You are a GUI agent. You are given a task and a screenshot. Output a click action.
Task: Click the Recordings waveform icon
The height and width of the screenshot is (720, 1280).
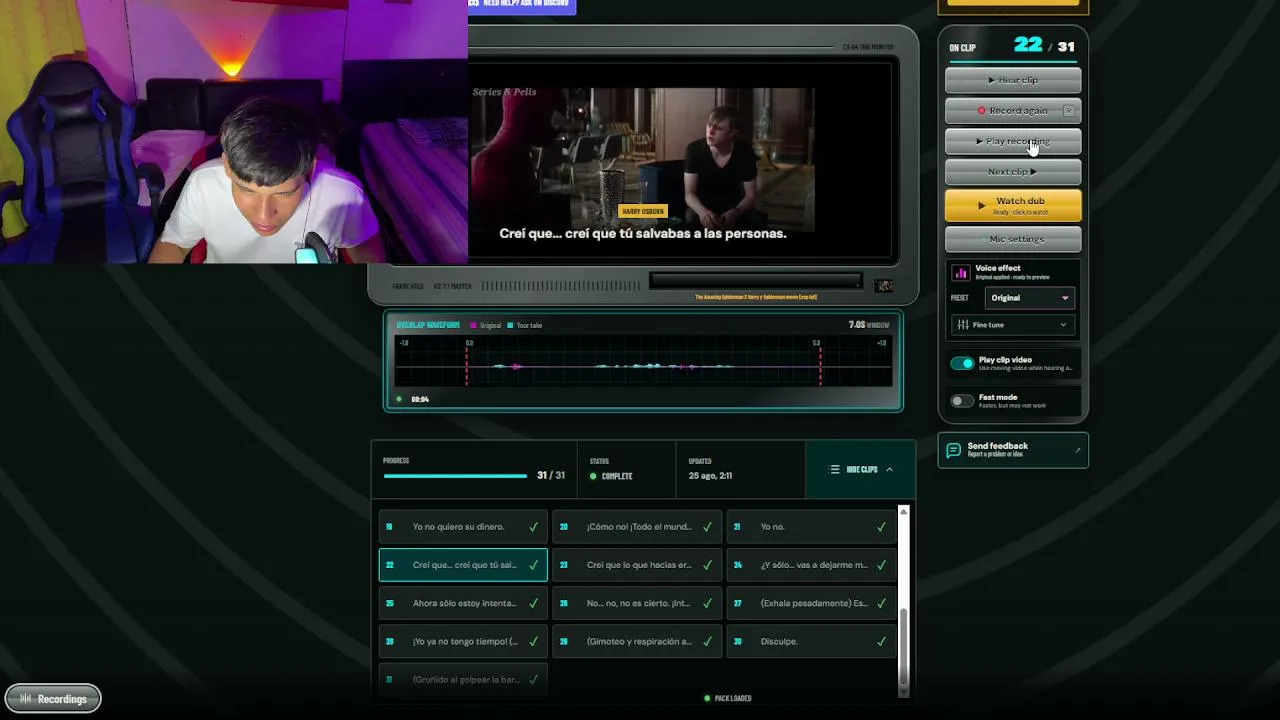26,699
